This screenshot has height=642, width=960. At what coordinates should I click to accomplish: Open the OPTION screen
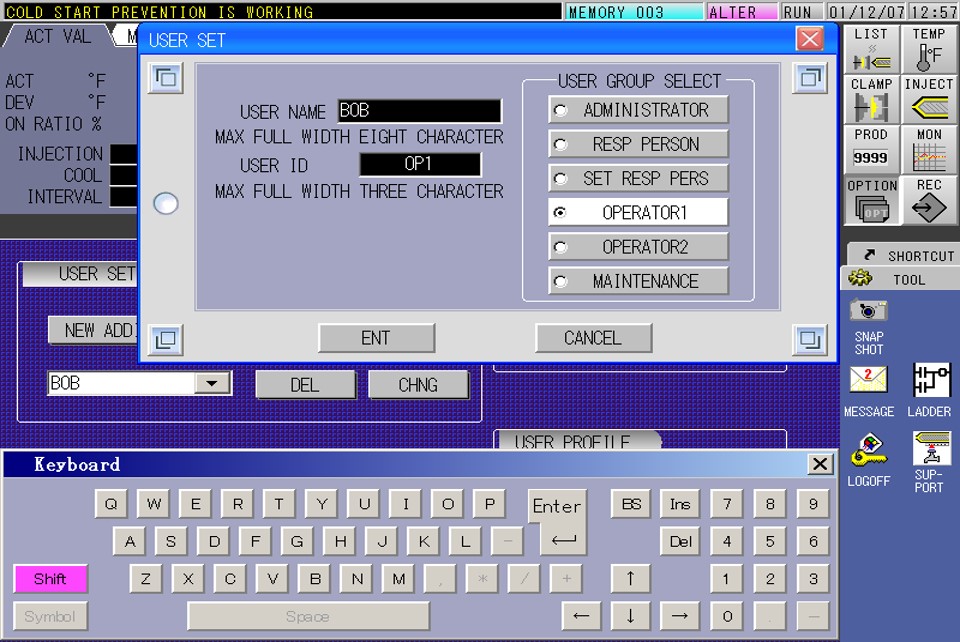(x=870, y=200)
